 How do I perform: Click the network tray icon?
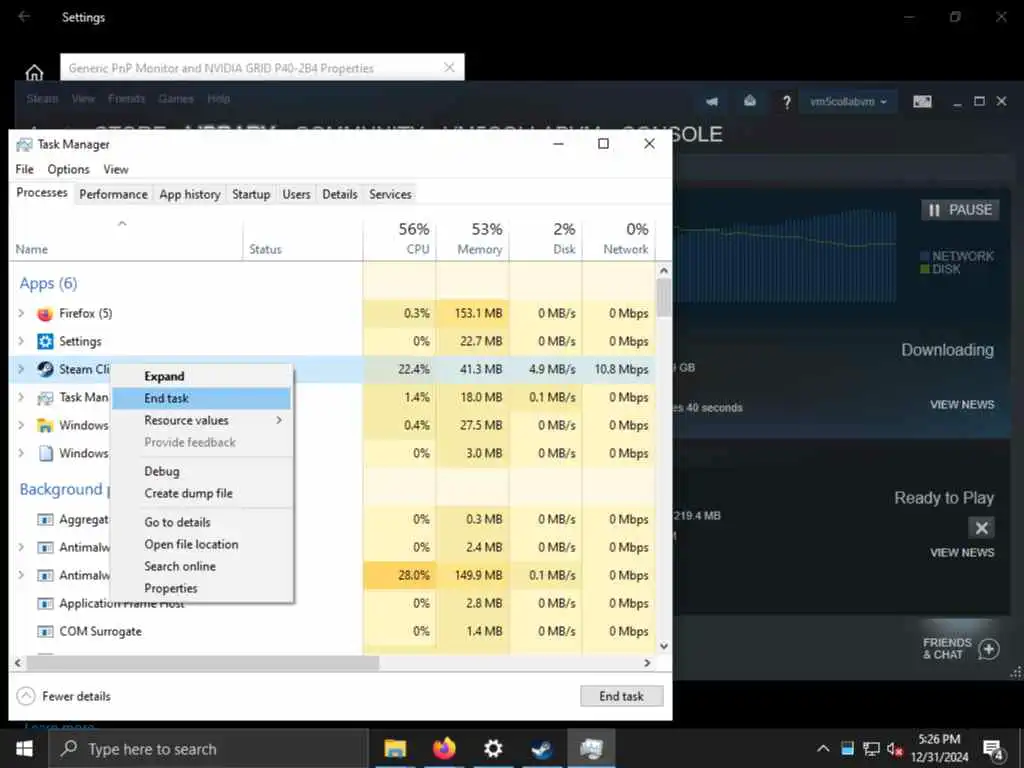pyautogui.click(x=871, y=749)
